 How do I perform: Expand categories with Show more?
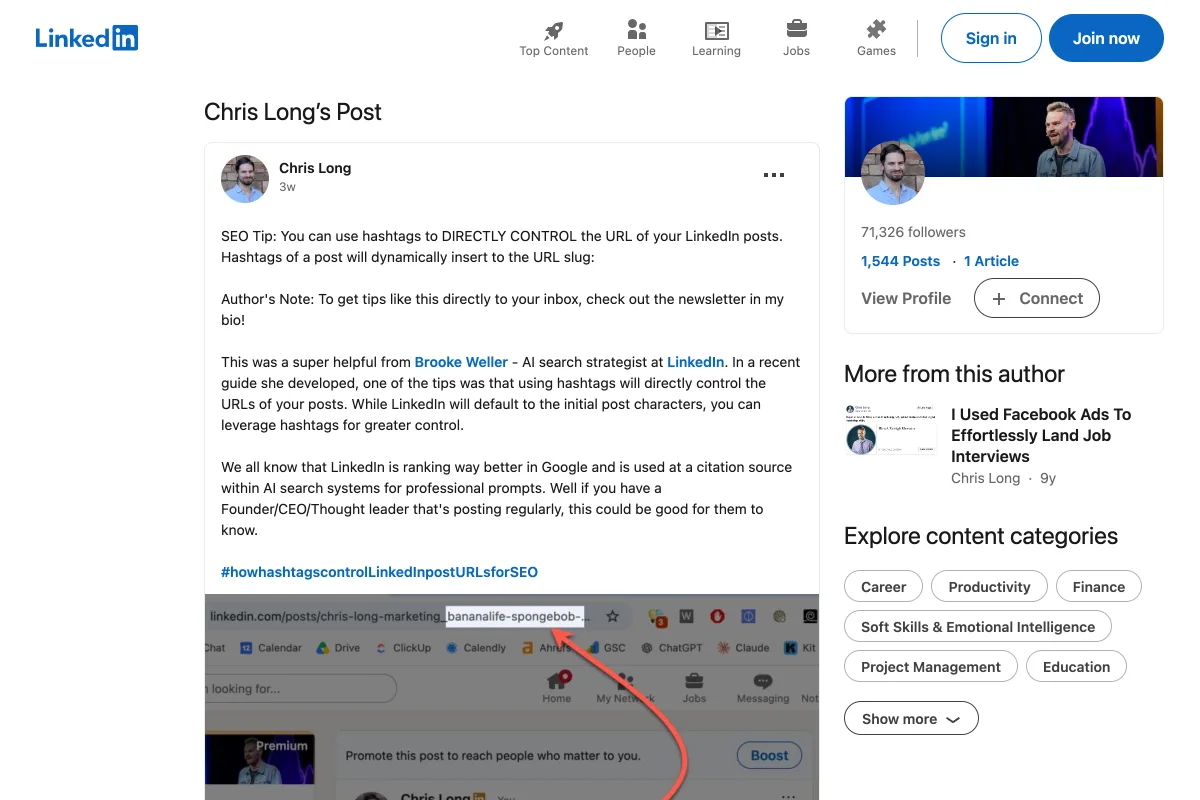coord(911,719)
